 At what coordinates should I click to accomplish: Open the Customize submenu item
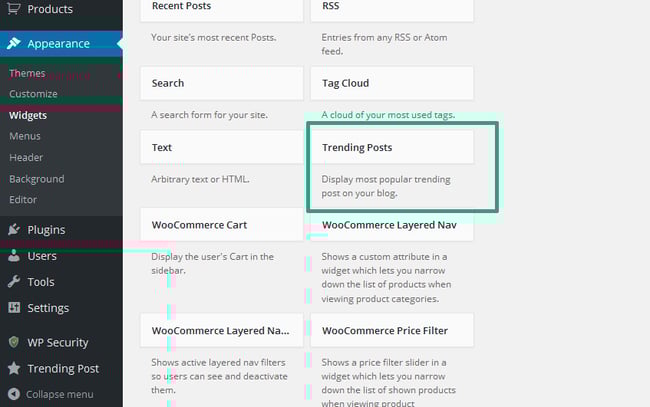click(33, 94)
